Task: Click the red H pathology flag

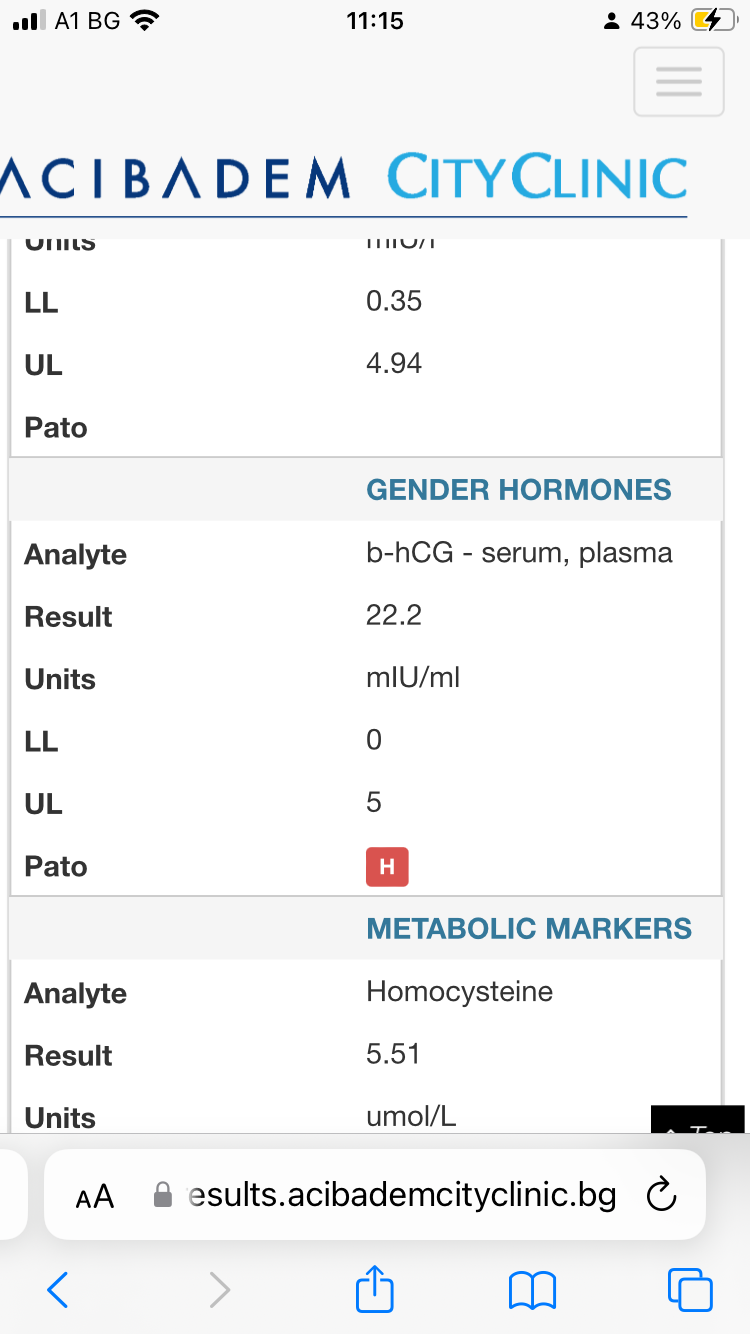Action: point(387,867)
